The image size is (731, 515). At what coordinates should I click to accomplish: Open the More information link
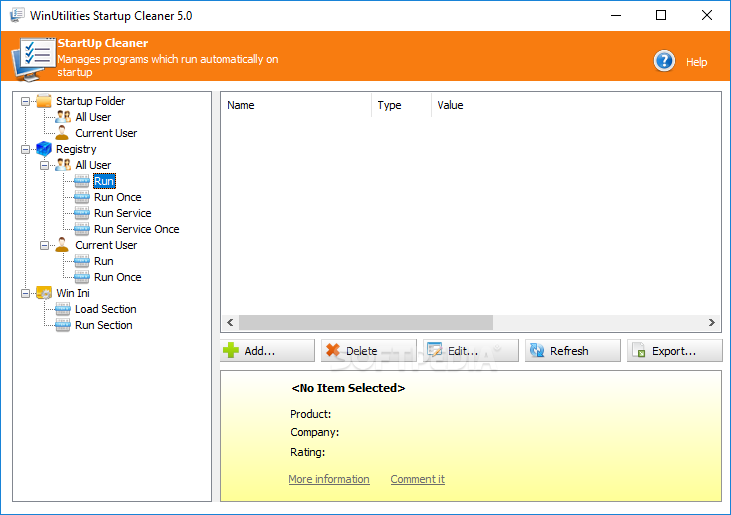(x=329, y=479)
